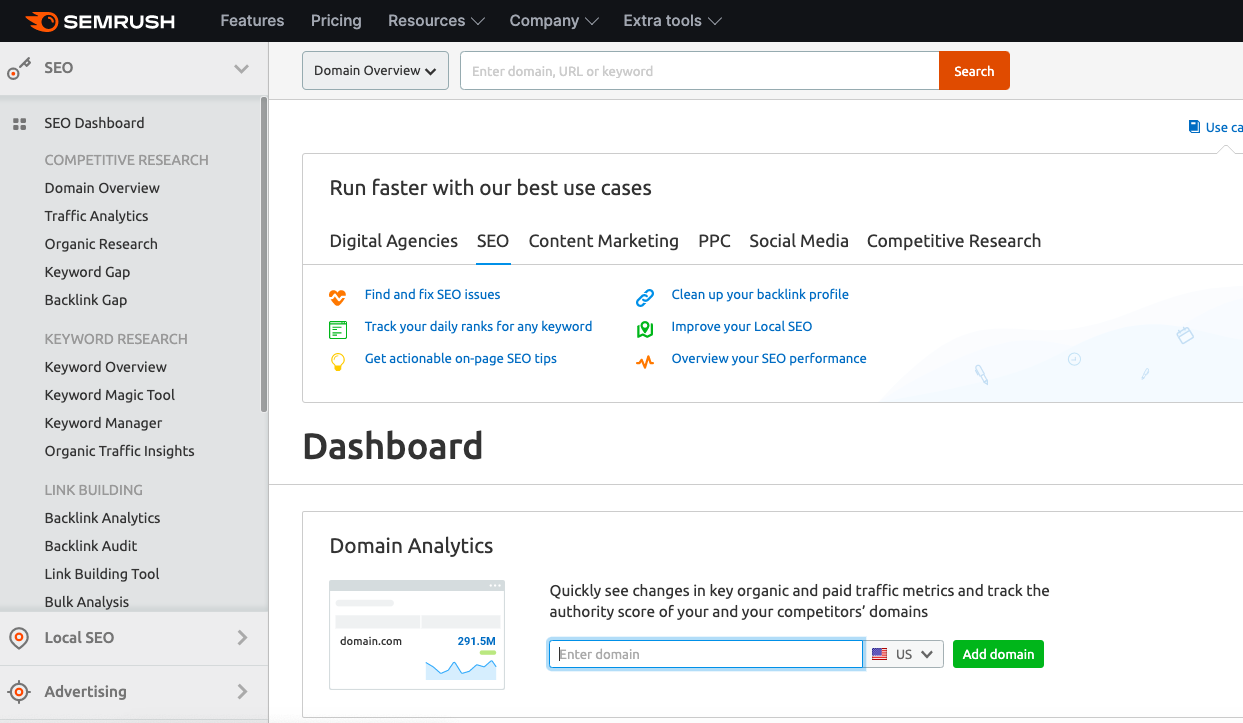This screenshot has width=1243, height=723.
Task: Open Keyword Gap in sidebar
Action: [87, 272]
